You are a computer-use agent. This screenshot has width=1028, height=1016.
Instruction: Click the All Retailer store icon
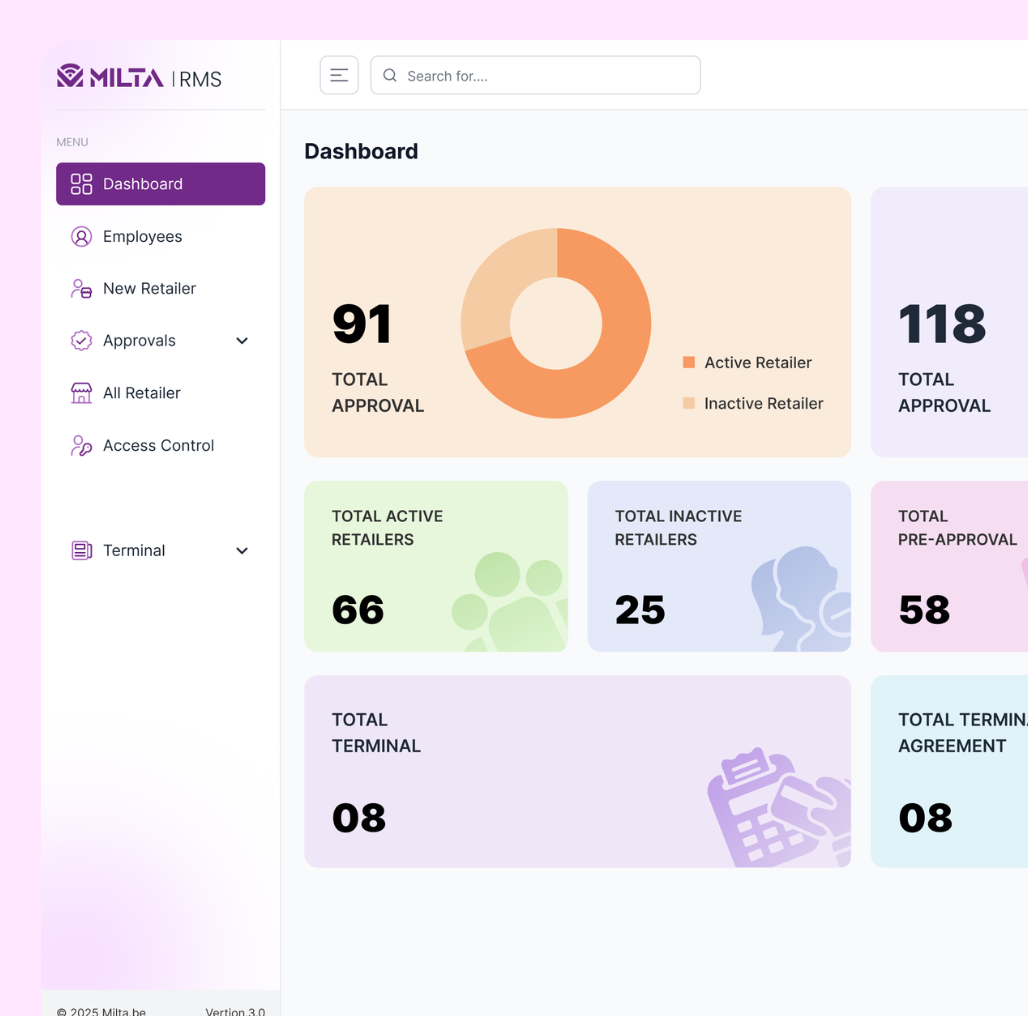coord(81,393)
